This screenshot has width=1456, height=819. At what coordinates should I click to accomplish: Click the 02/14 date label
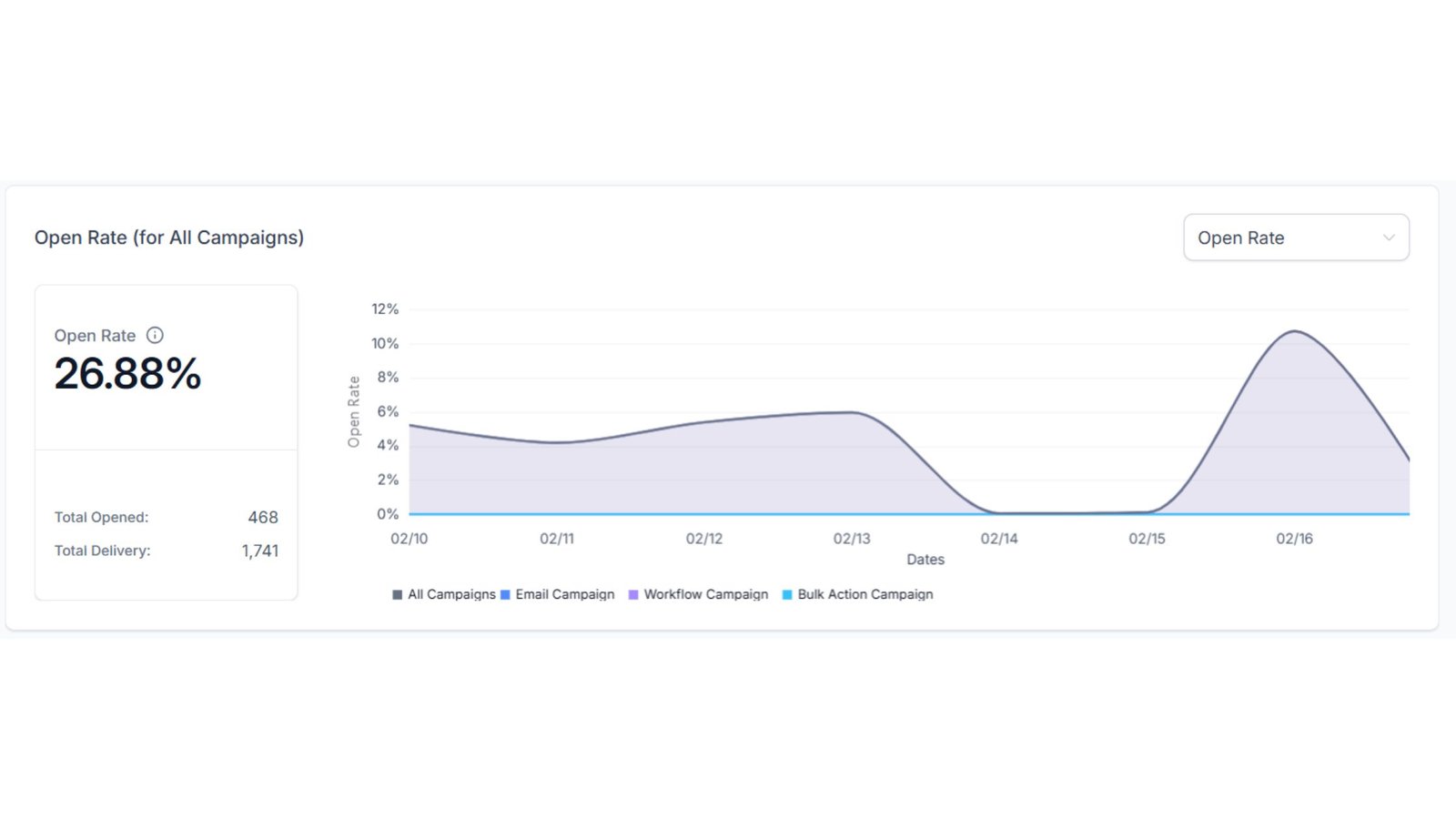[999, 539]
